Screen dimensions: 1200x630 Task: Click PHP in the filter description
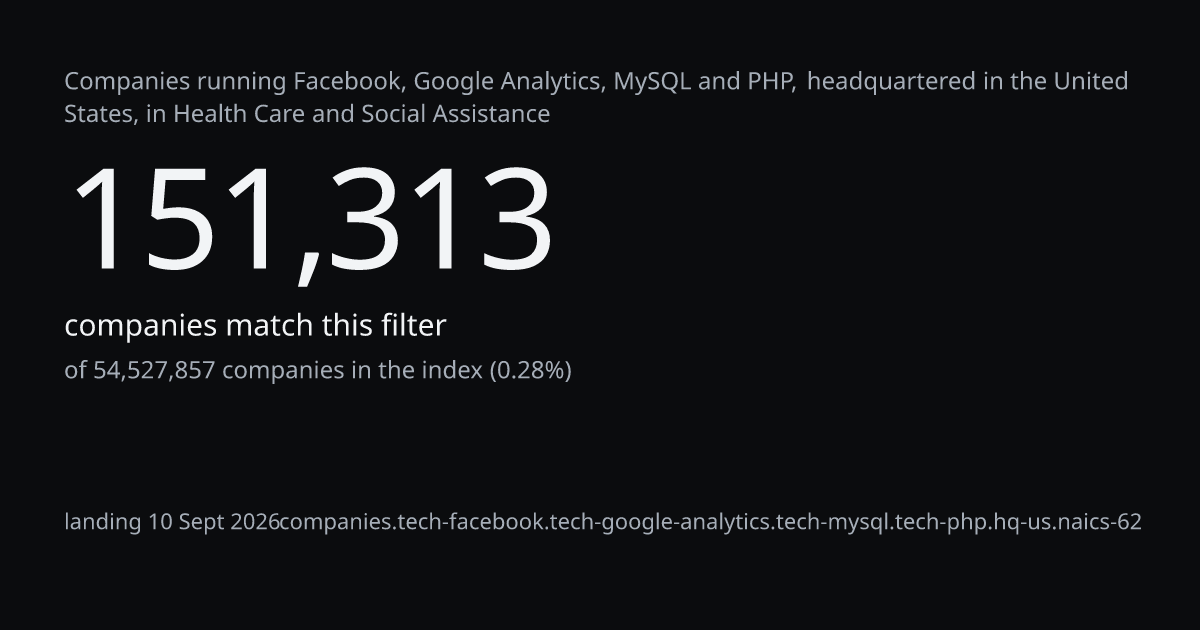tap(770, 81)
